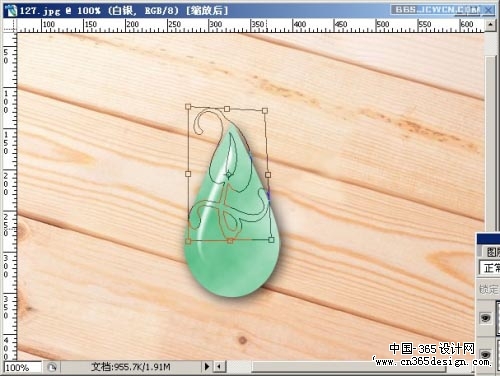Click the top-middle transform handle
The width and height of the screenshot is (500, 376).
[227, 109]
